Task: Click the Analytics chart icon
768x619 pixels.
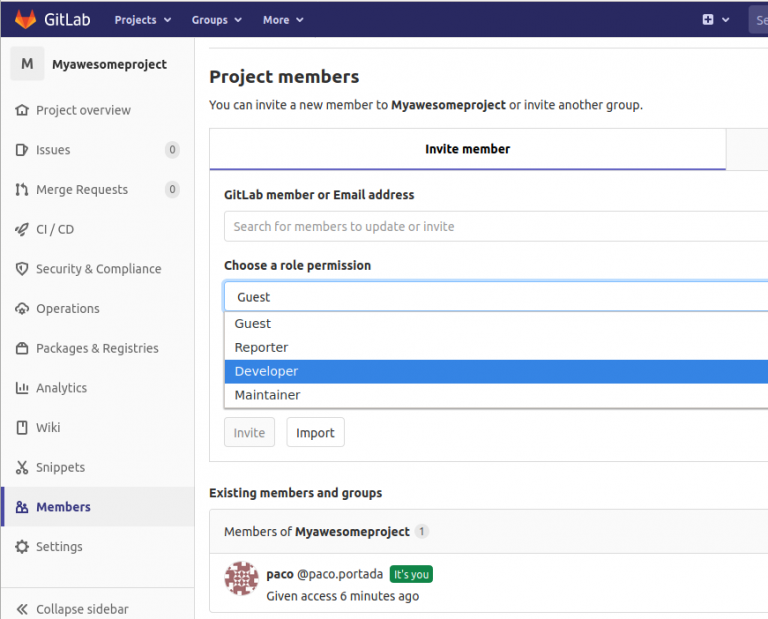Action: click(x=22, y=388)
